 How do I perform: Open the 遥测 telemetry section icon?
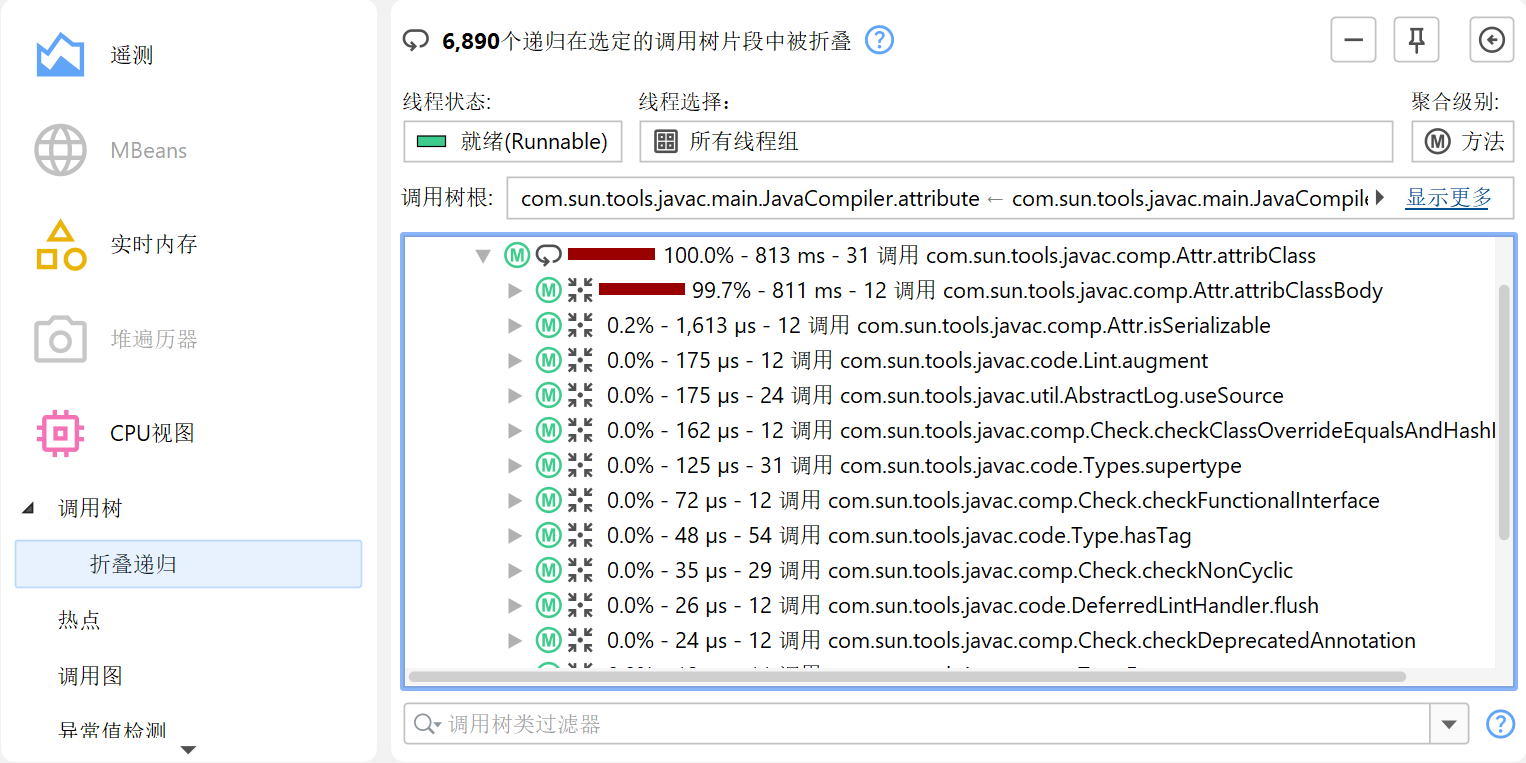click(x=60, y=55)
